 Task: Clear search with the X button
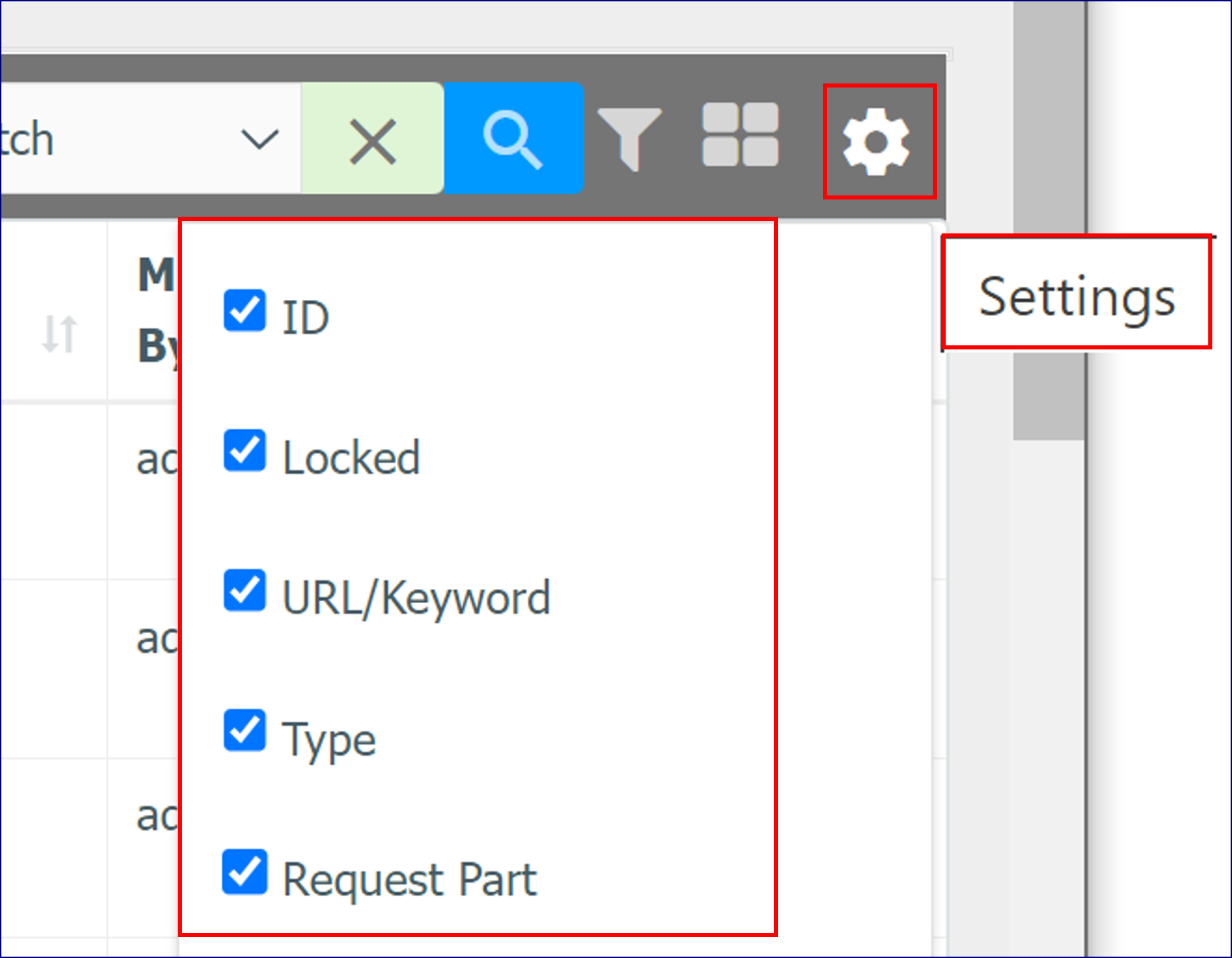372,138
